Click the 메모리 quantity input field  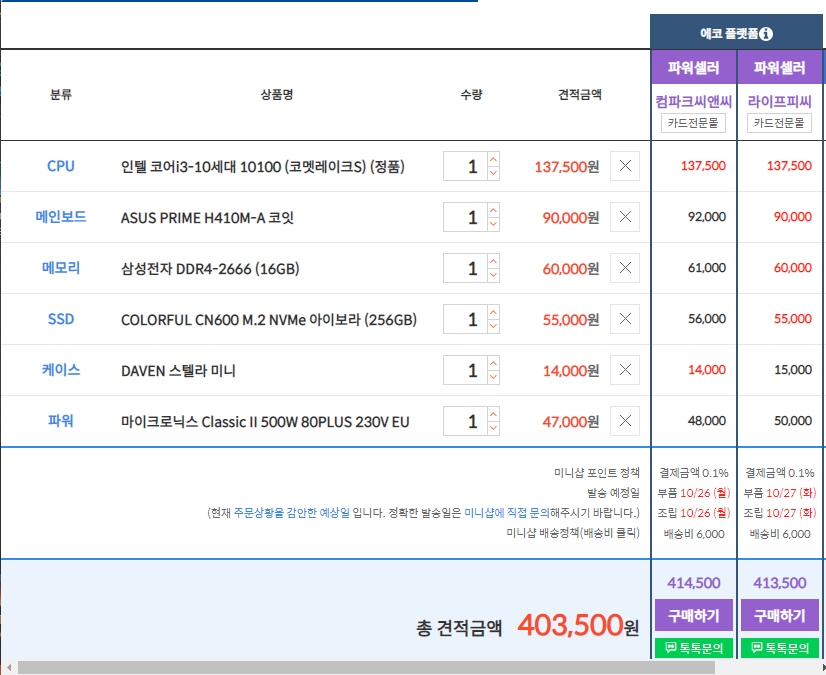click(465, 268)
